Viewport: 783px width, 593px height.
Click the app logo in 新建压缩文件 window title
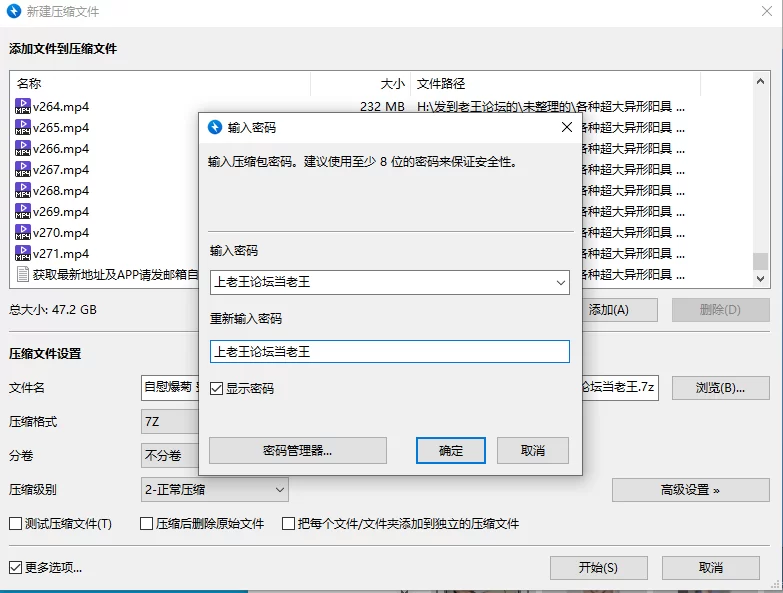tap(14, 11)
